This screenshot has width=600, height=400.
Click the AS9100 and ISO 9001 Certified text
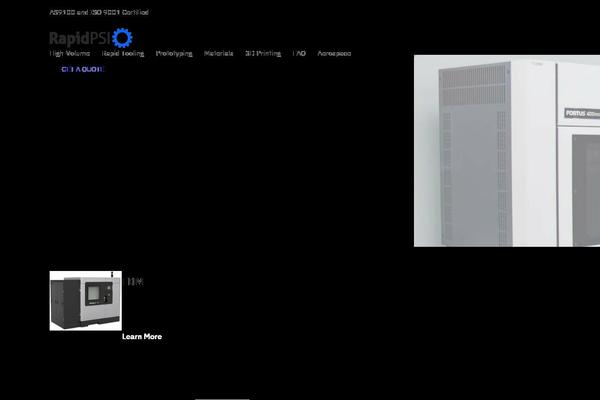tap(99, 12)
